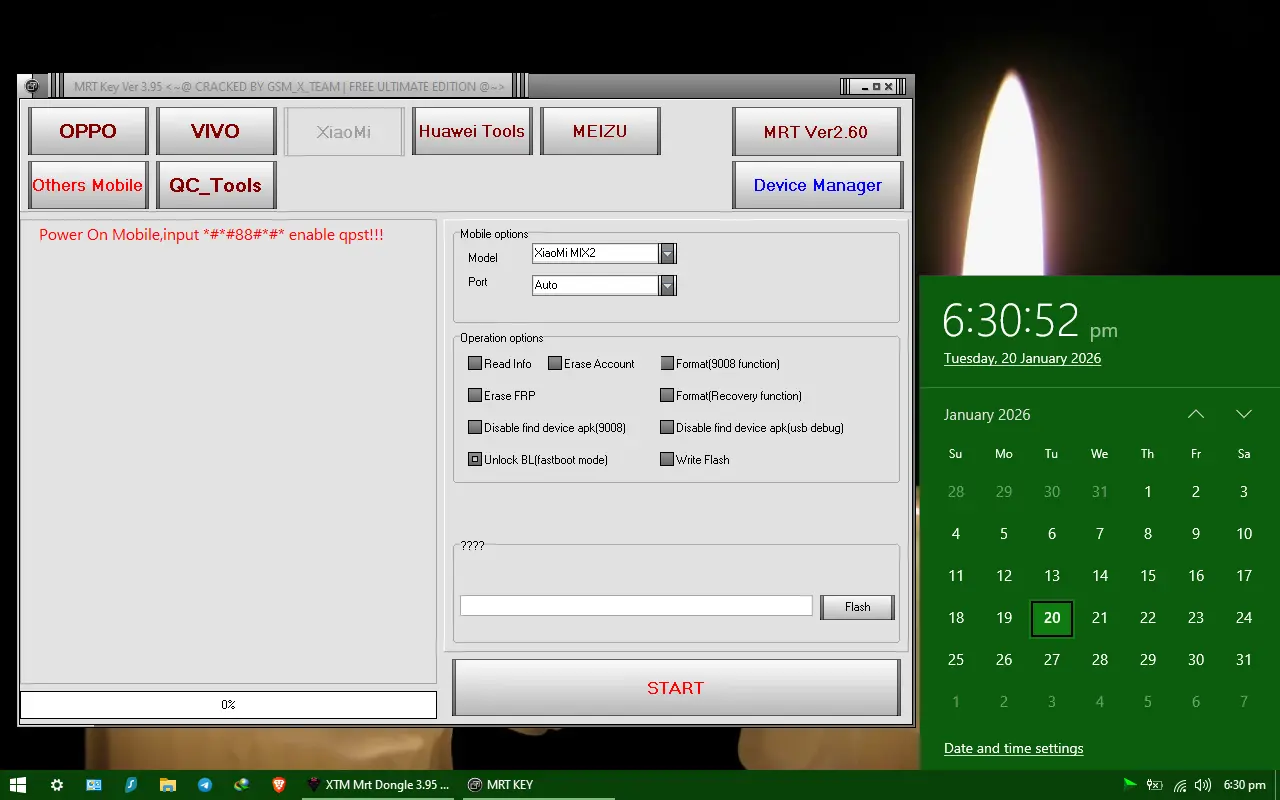Open the MEIZU tab
The image size is (1280, 800).
[600, 131]
